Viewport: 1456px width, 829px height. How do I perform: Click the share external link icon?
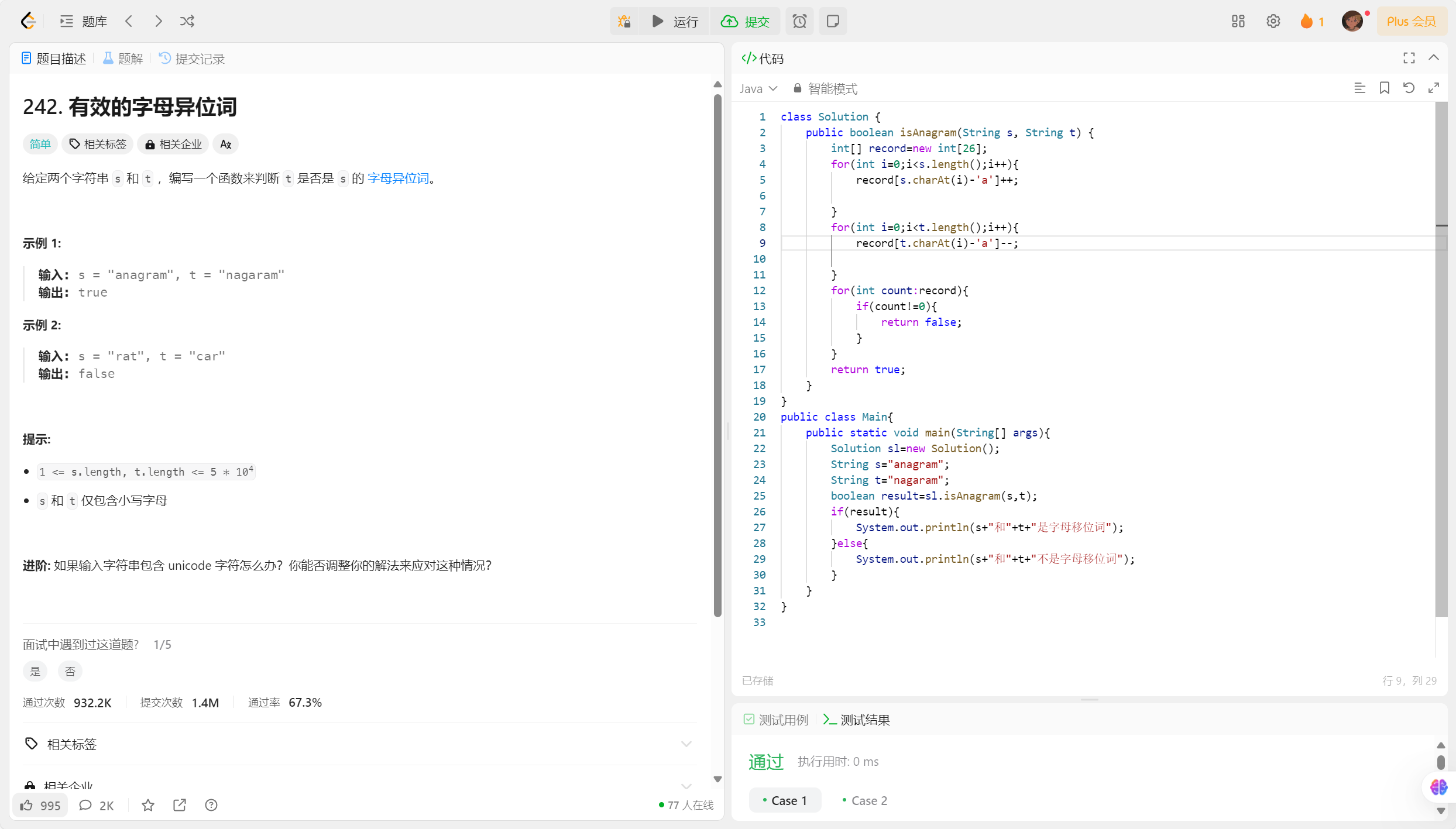coord(180,806)
